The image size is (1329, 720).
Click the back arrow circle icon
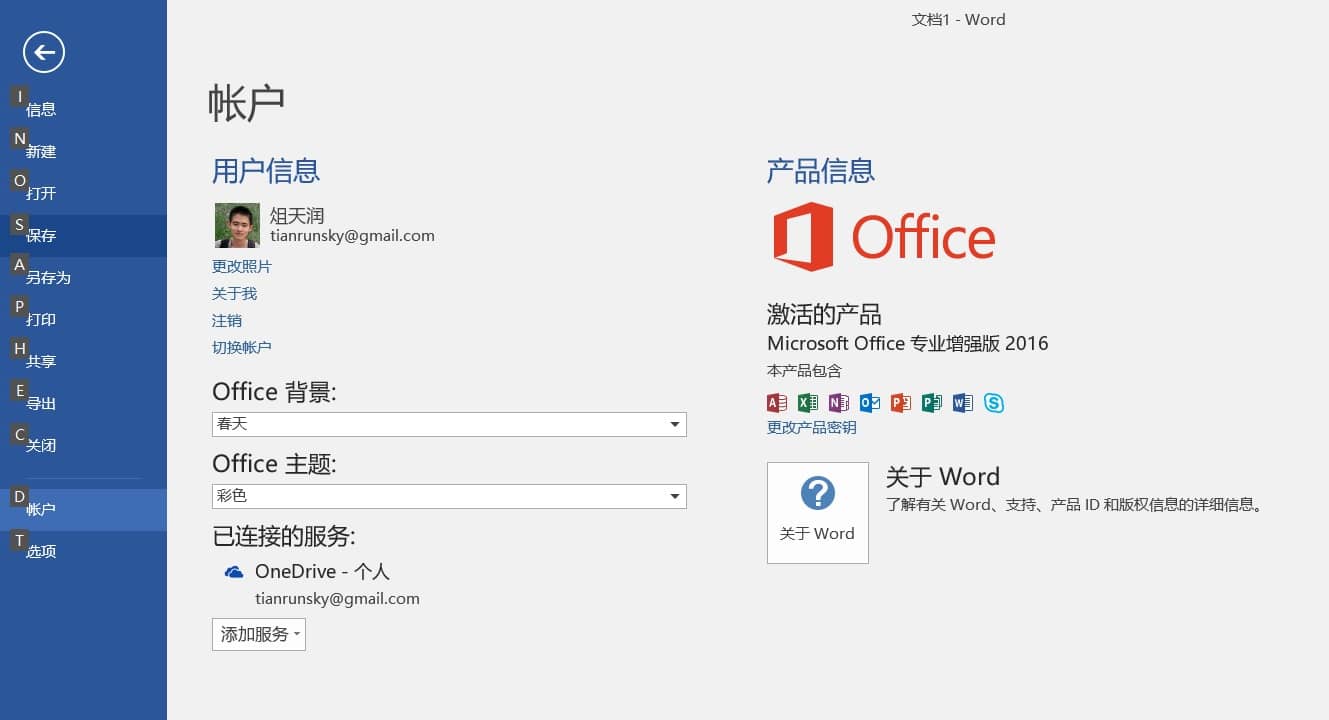click(44, 52)
